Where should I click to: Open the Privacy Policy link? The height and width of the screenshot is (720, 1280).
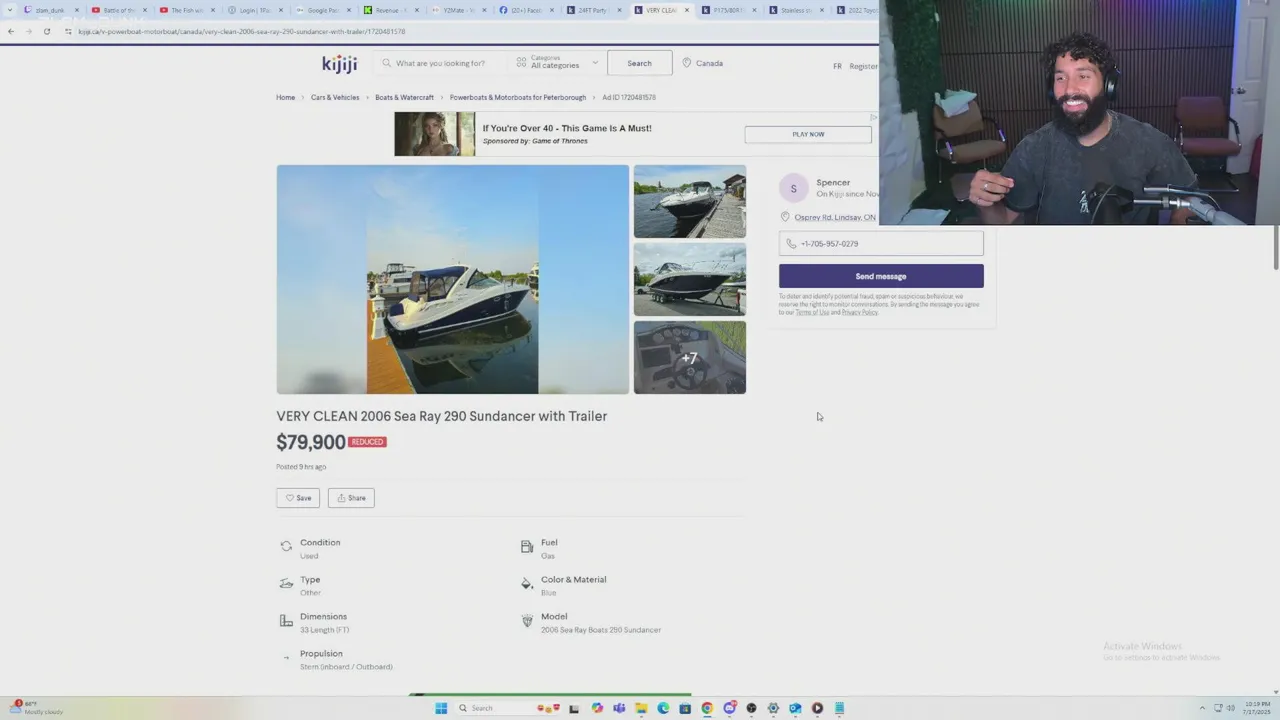859,312
